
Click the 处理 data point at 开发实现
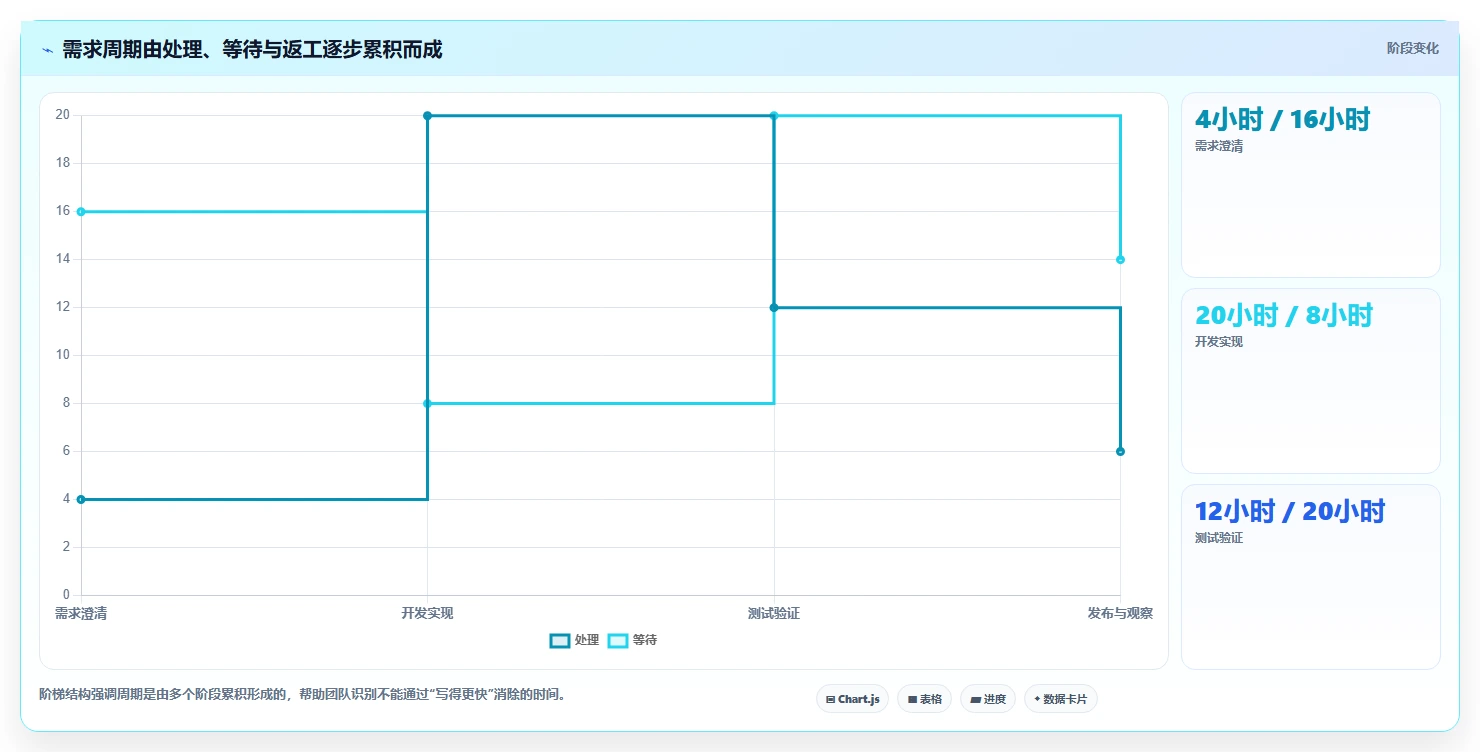[427, 115]
